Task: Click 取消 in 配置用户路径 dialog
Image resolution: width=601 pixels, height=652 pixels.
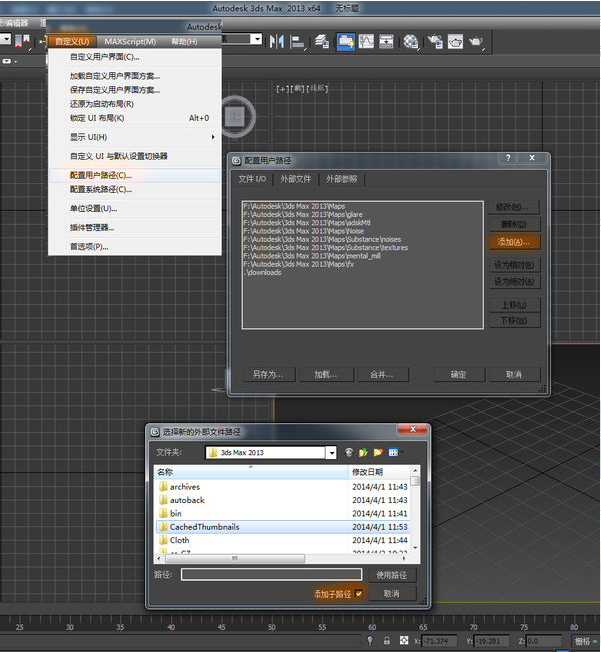Action: [x=514, y=375]
